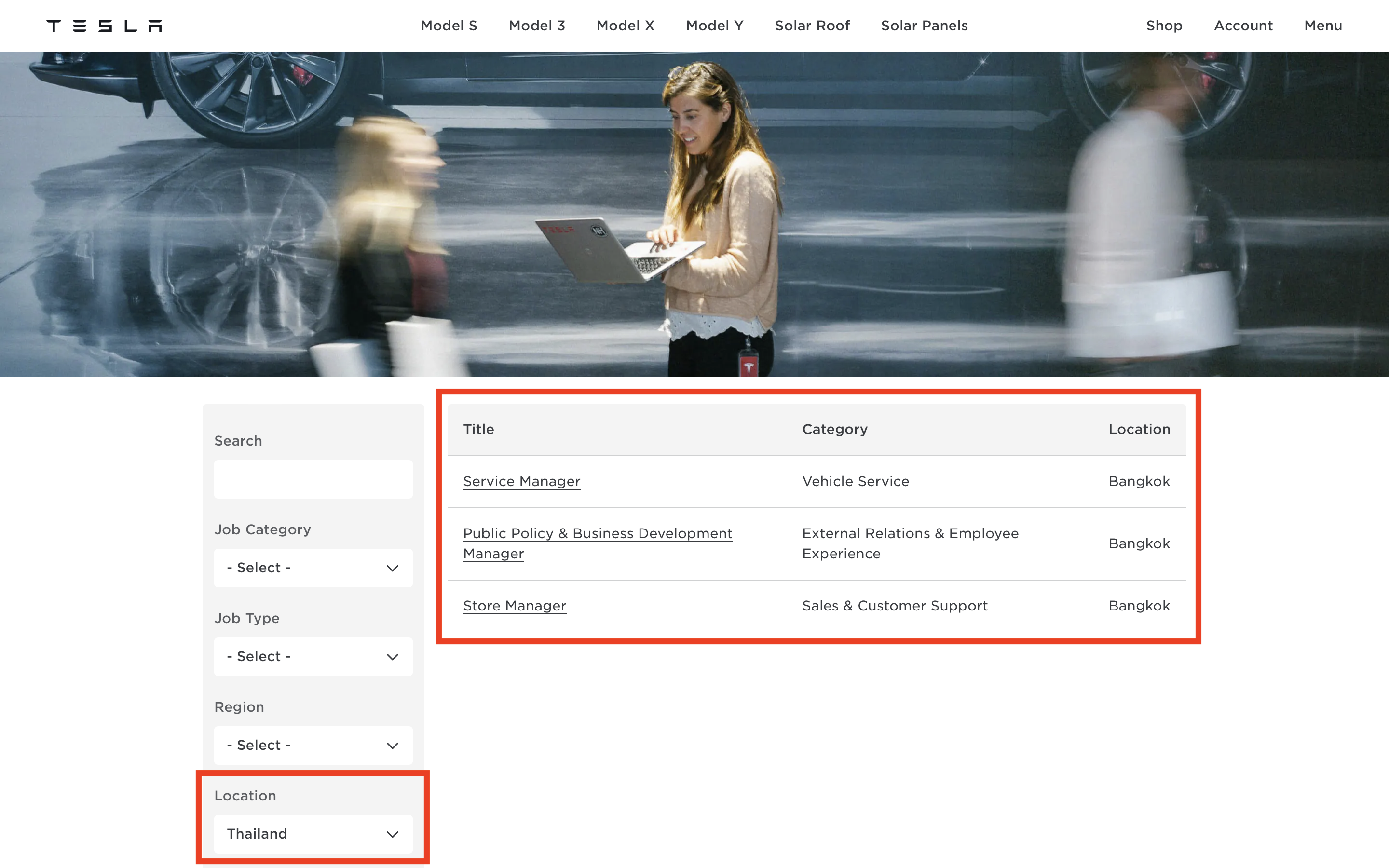Screen dimensions: 1389x868
Task: Open the Store Manager job listing
Action: tap(514, 606)
